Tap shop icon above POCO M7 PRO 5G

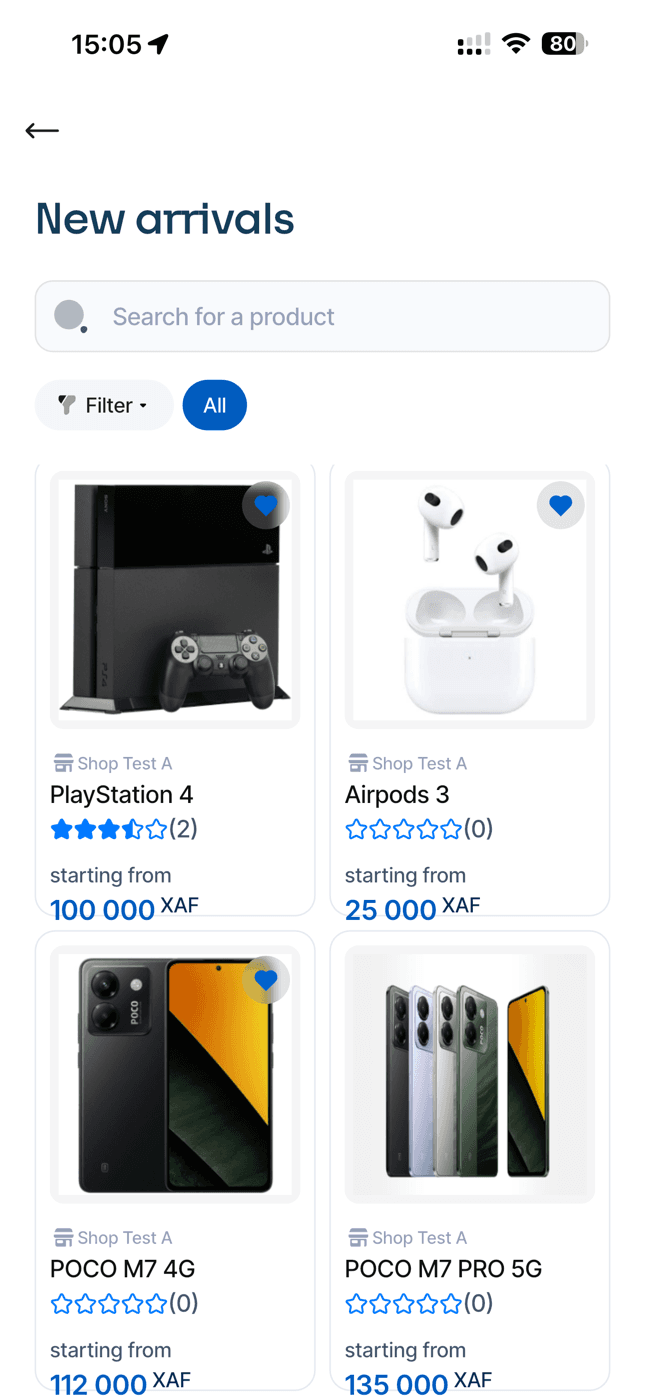358,1237
